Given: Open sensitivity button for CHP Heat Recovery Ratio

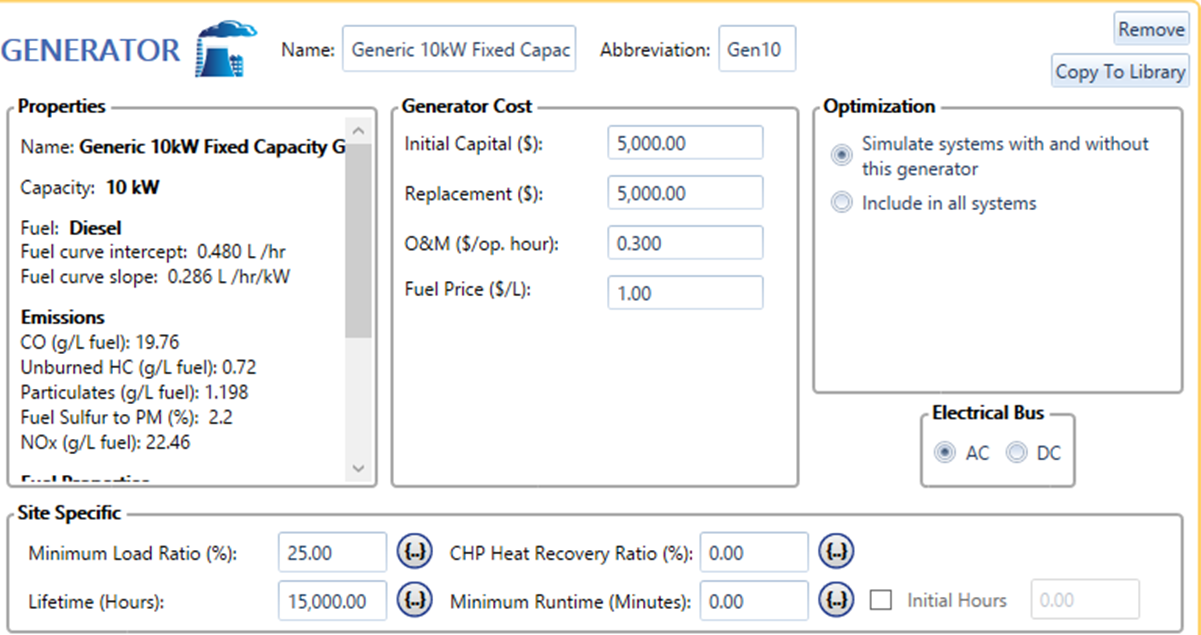Looking at the screenshot, I should coord(837,551).
